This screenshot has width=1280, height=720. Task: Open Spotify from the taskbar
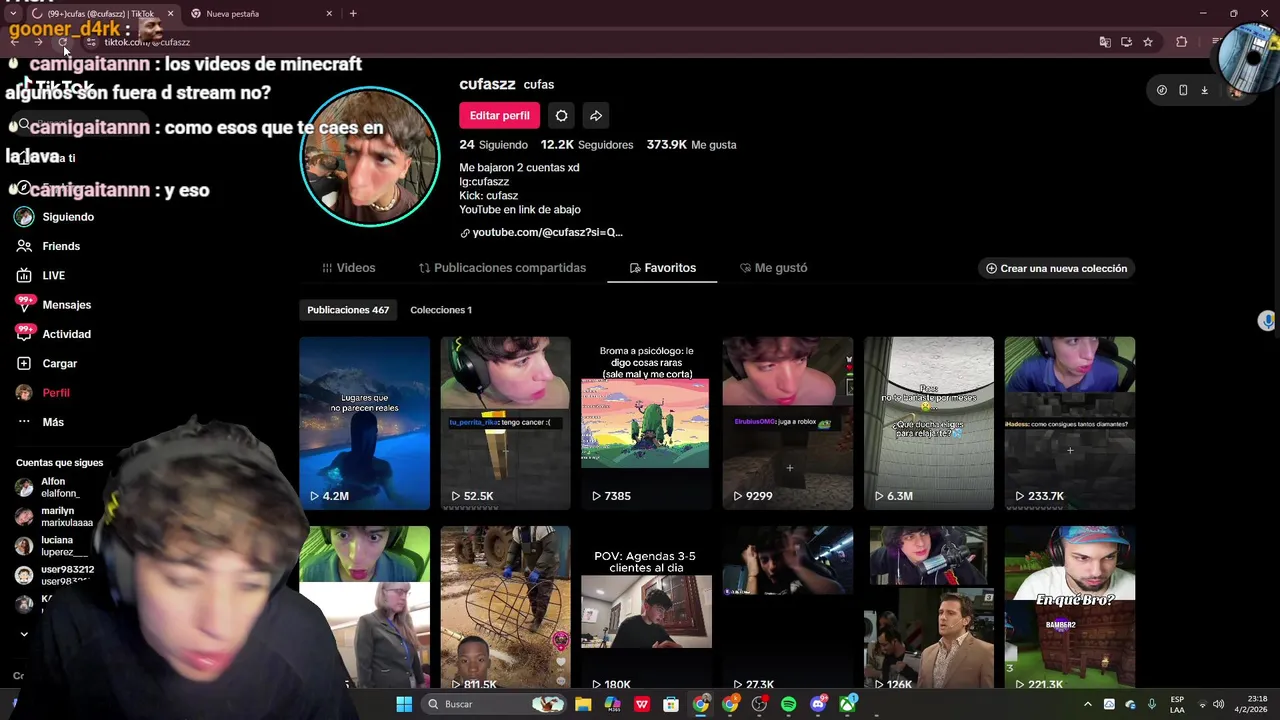pos(788,704)
